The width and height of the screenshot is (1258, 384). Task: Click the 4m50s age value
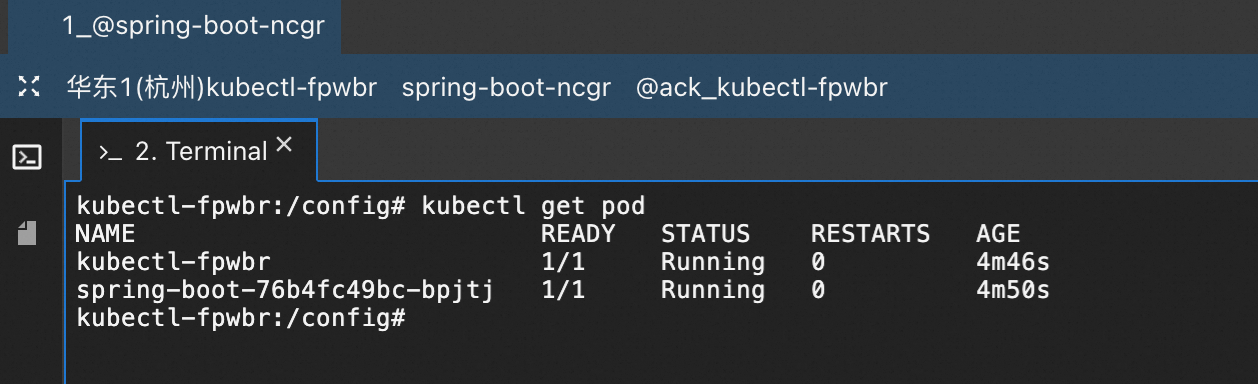coord(1013,291)
